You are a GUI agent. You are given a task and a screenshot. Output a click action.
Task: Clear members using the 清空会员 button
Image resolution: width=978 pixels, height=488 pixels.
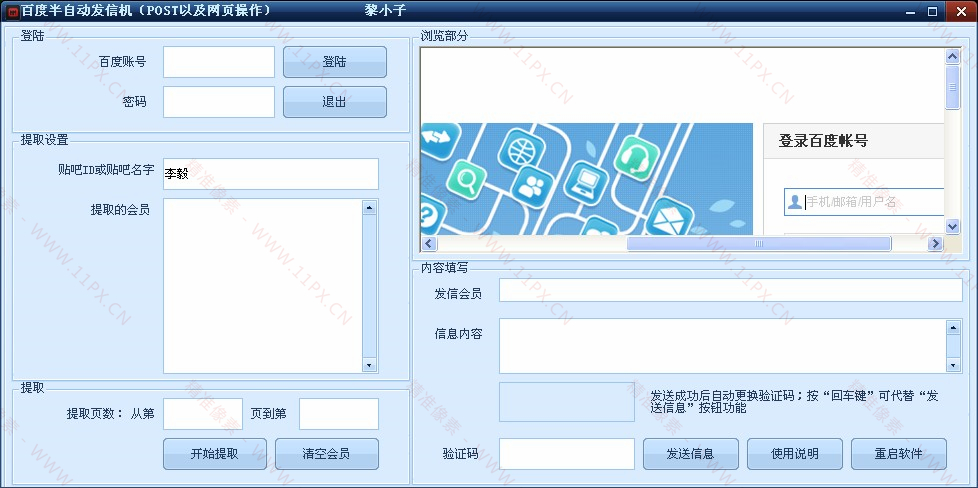pos(326,454)
